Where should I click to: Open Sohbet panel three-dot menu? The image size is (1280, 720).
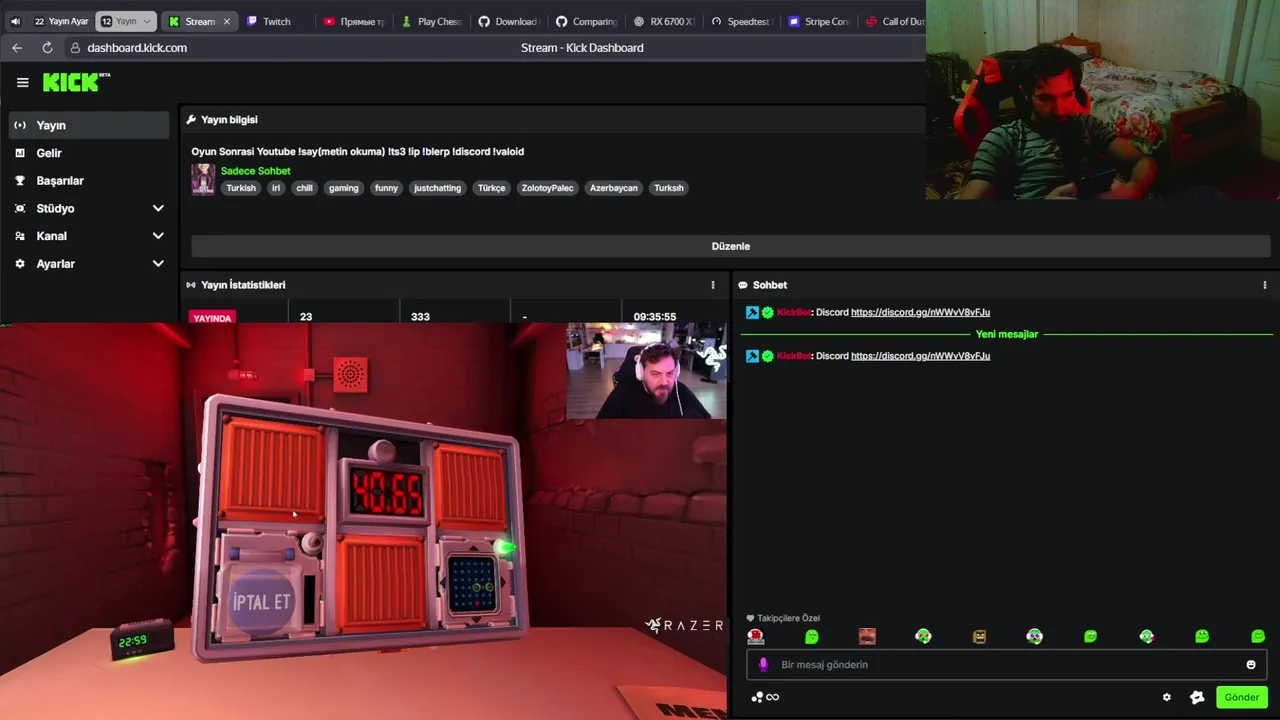tap(1264, 285)
